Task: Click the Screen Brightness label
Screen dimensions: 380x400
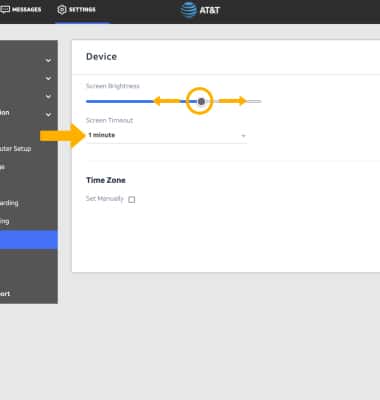Action: click(x=113, y=86)
